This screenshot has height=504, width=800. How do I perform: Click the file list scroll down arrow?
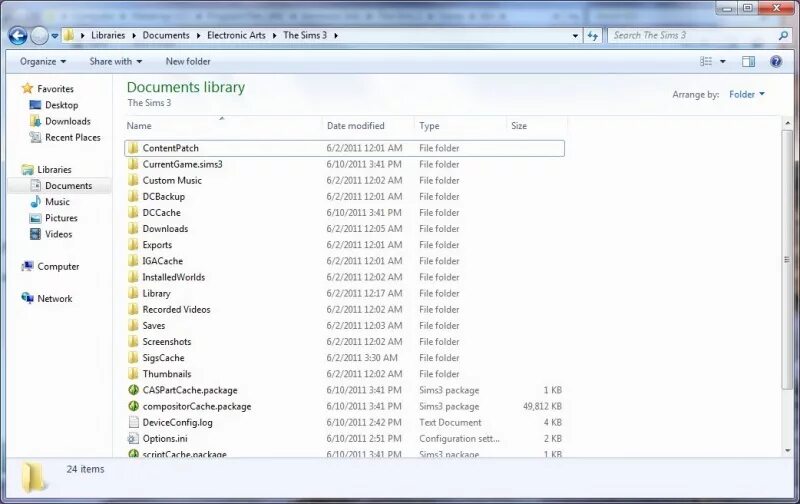pos(787,450)
